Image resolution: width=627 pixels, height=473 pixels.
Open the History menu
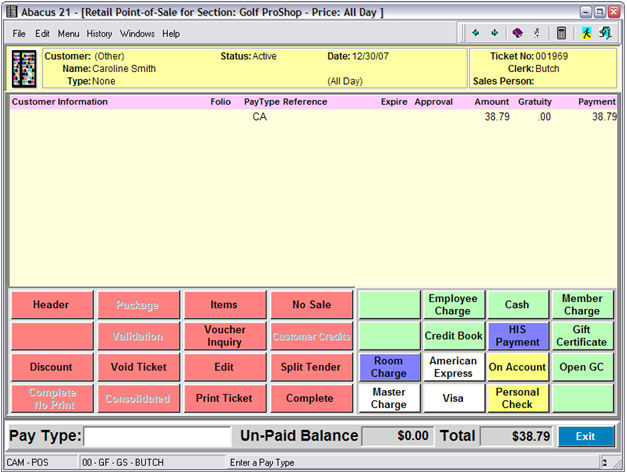(x=99, y=34)
